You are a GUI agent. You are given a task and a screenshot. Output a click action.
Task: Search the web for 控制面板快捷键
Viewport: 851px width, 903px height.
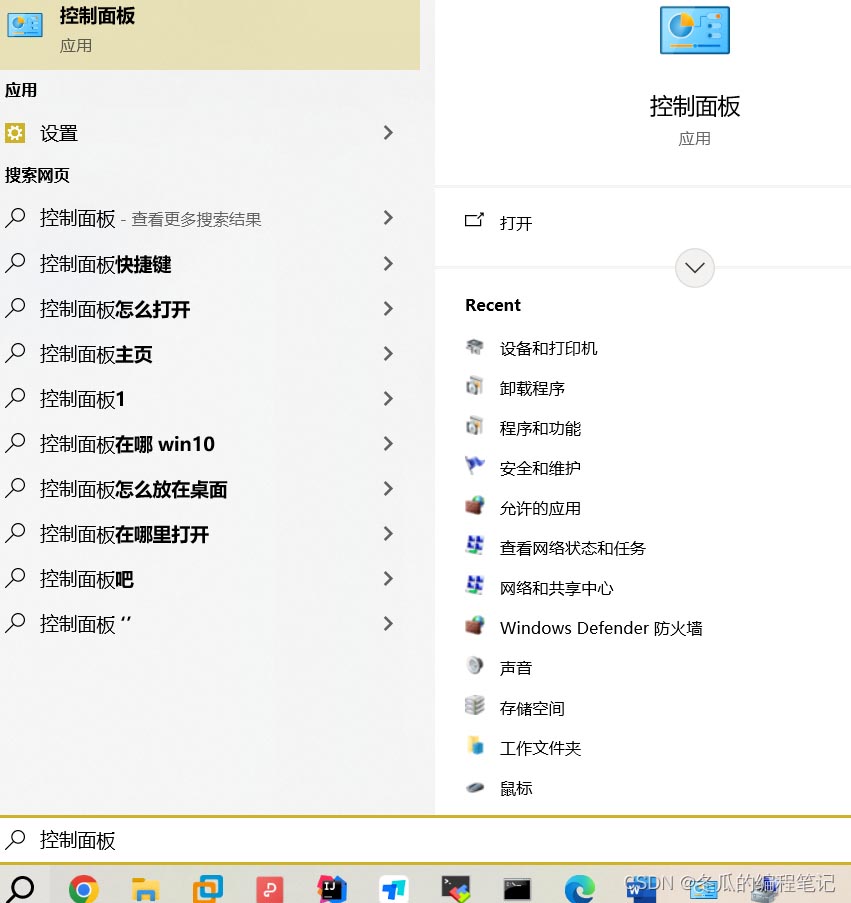point(105,264)
